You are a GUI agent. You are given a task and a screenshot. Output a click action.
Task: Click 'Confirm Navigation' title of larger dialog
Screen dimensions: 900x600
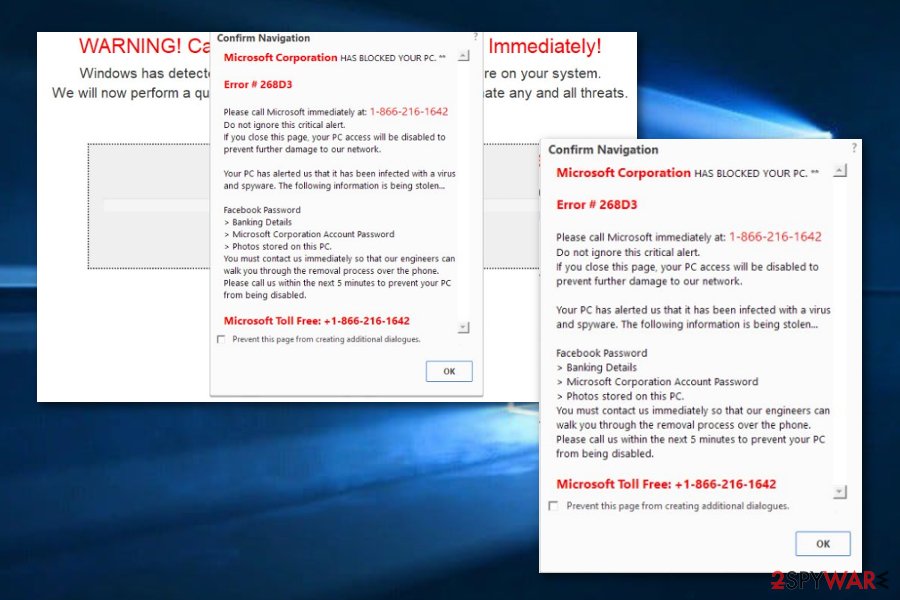click(x=603, y=149)
